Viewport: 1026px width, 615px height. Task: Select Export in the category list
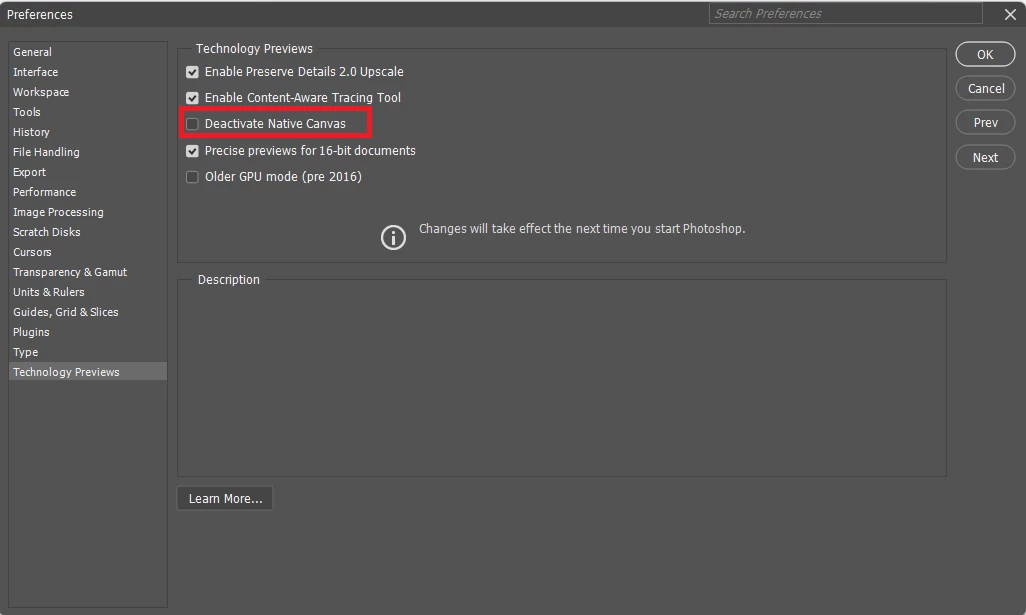[x=88, y=172]
